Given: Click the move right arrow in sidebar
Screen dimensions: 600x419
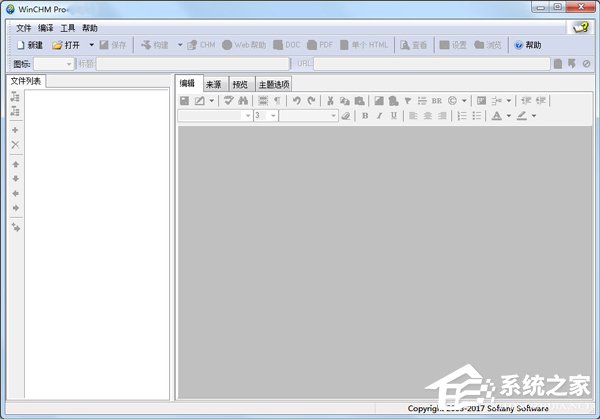Looking at the screenshot, I should (16, 208).
